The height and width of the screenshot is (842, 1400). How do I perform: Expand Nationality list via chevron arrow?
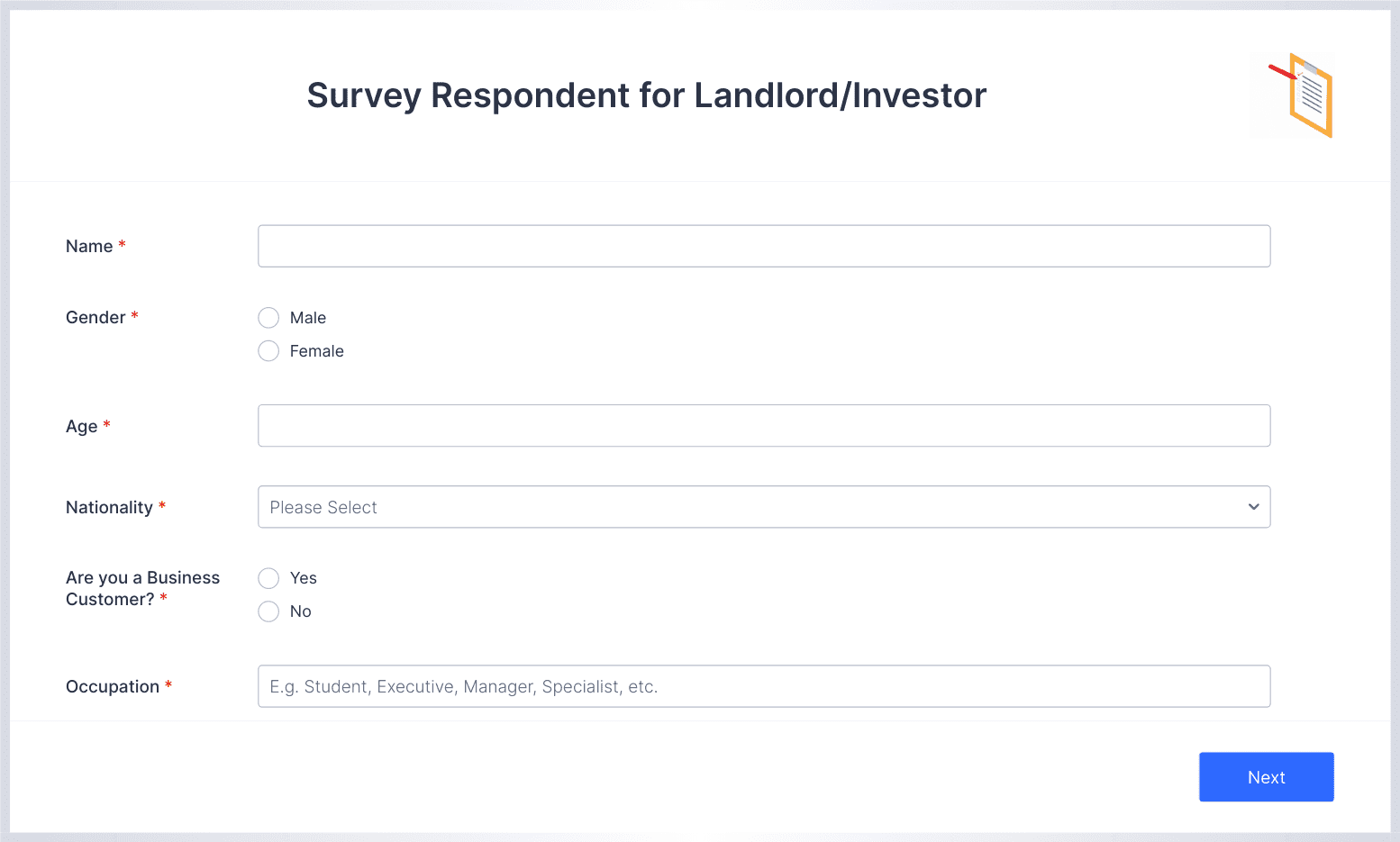(1253, 507)
